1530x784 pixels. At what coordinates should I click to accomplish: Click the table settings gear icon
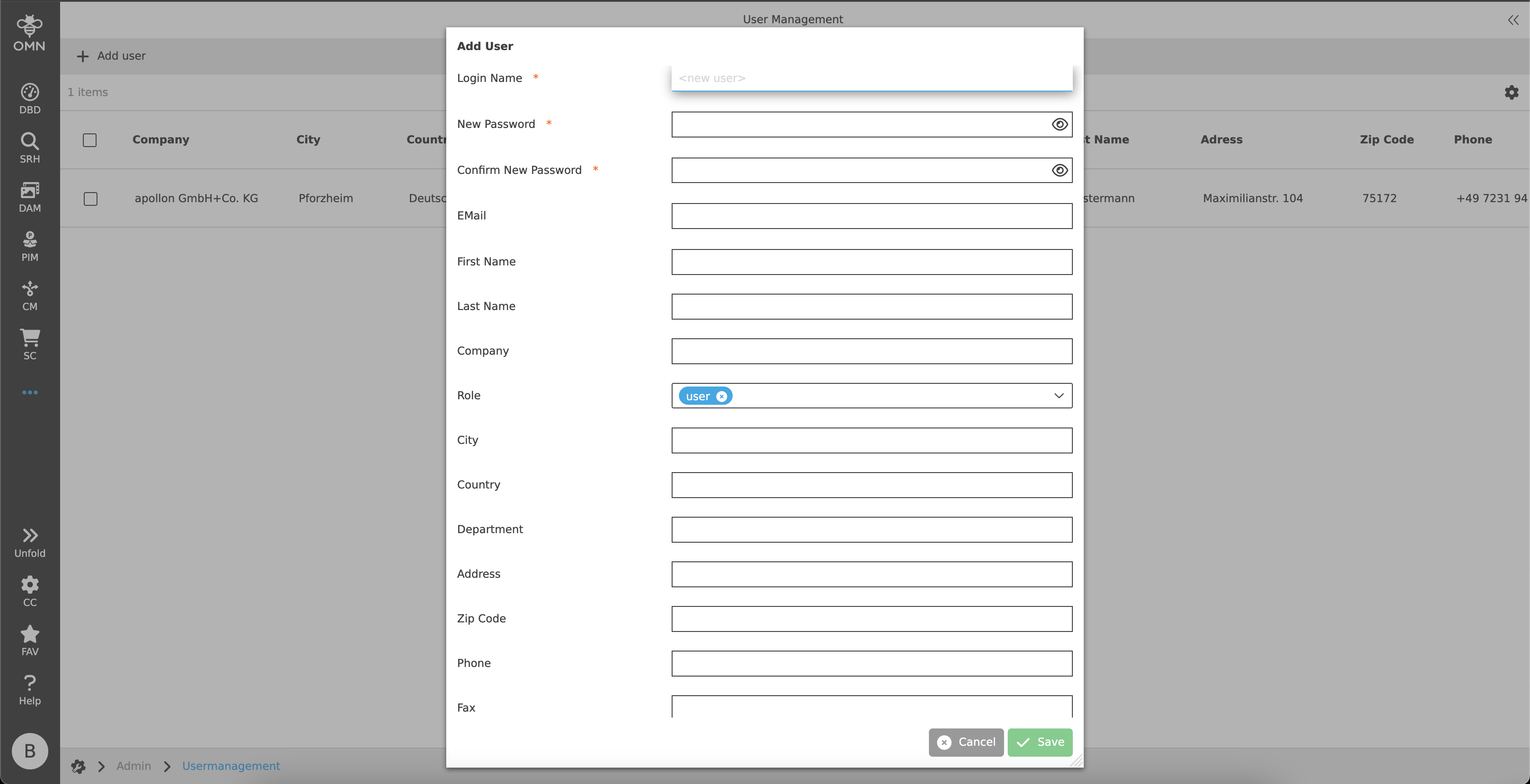click(x=1511, y=92)
